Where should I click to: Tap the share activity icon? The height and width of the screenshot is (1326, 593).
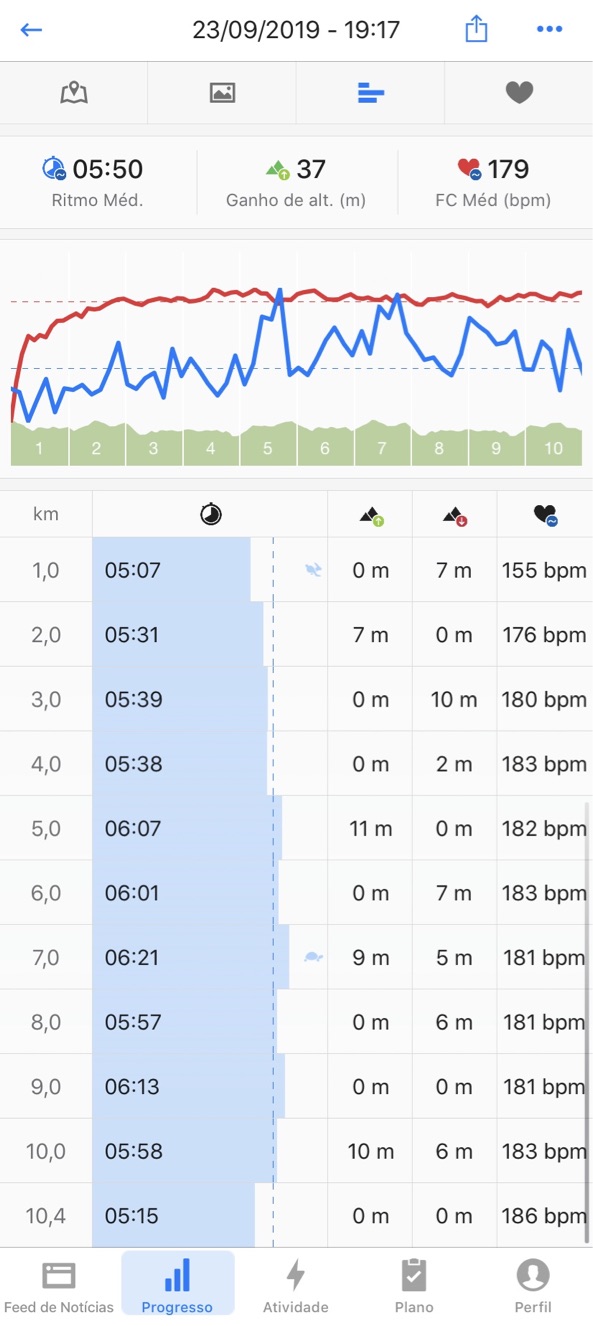point(477,29)
